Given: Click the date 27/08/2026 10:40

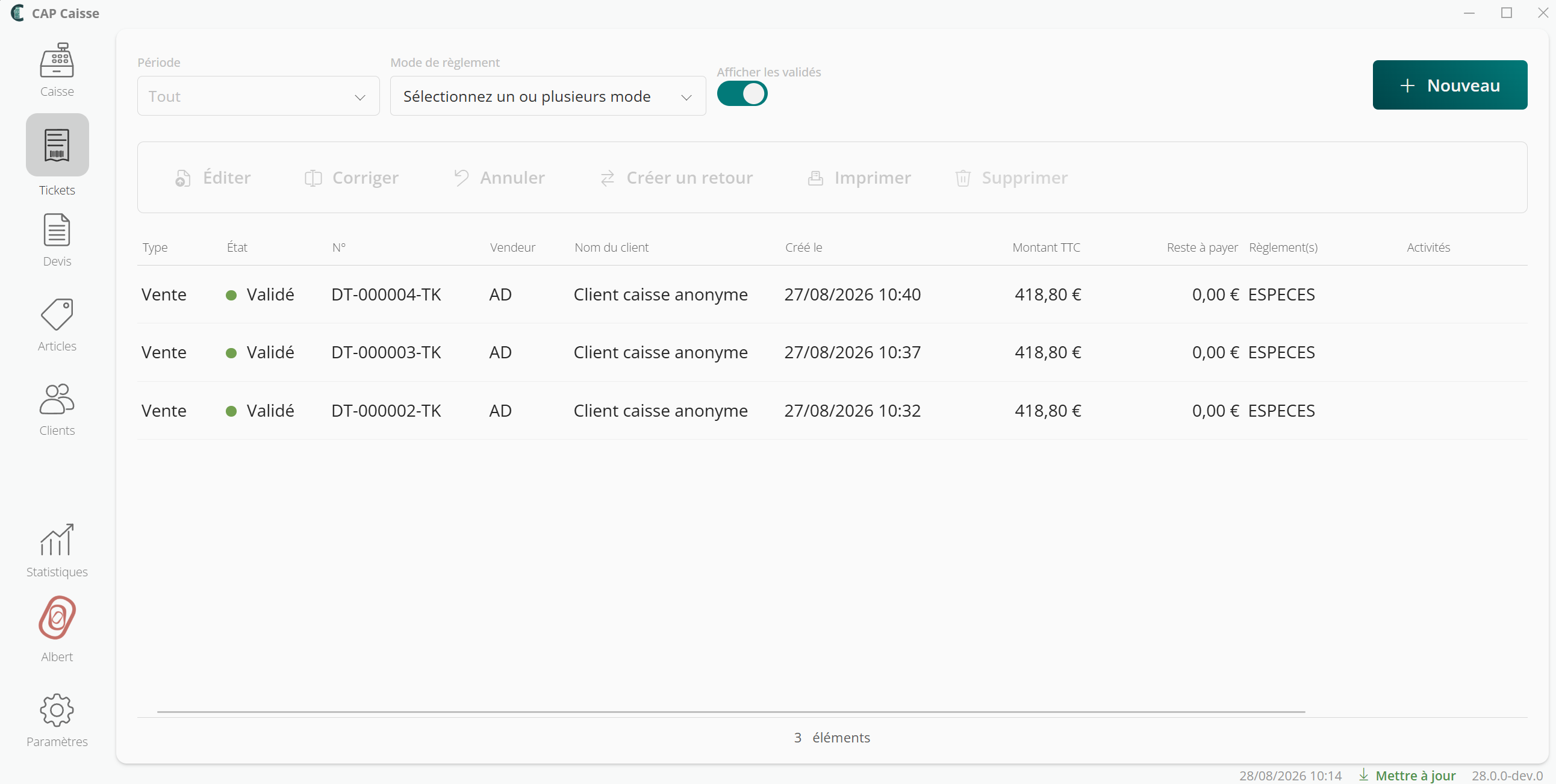Looking at the screenshot, I should (x=852, y=295).
